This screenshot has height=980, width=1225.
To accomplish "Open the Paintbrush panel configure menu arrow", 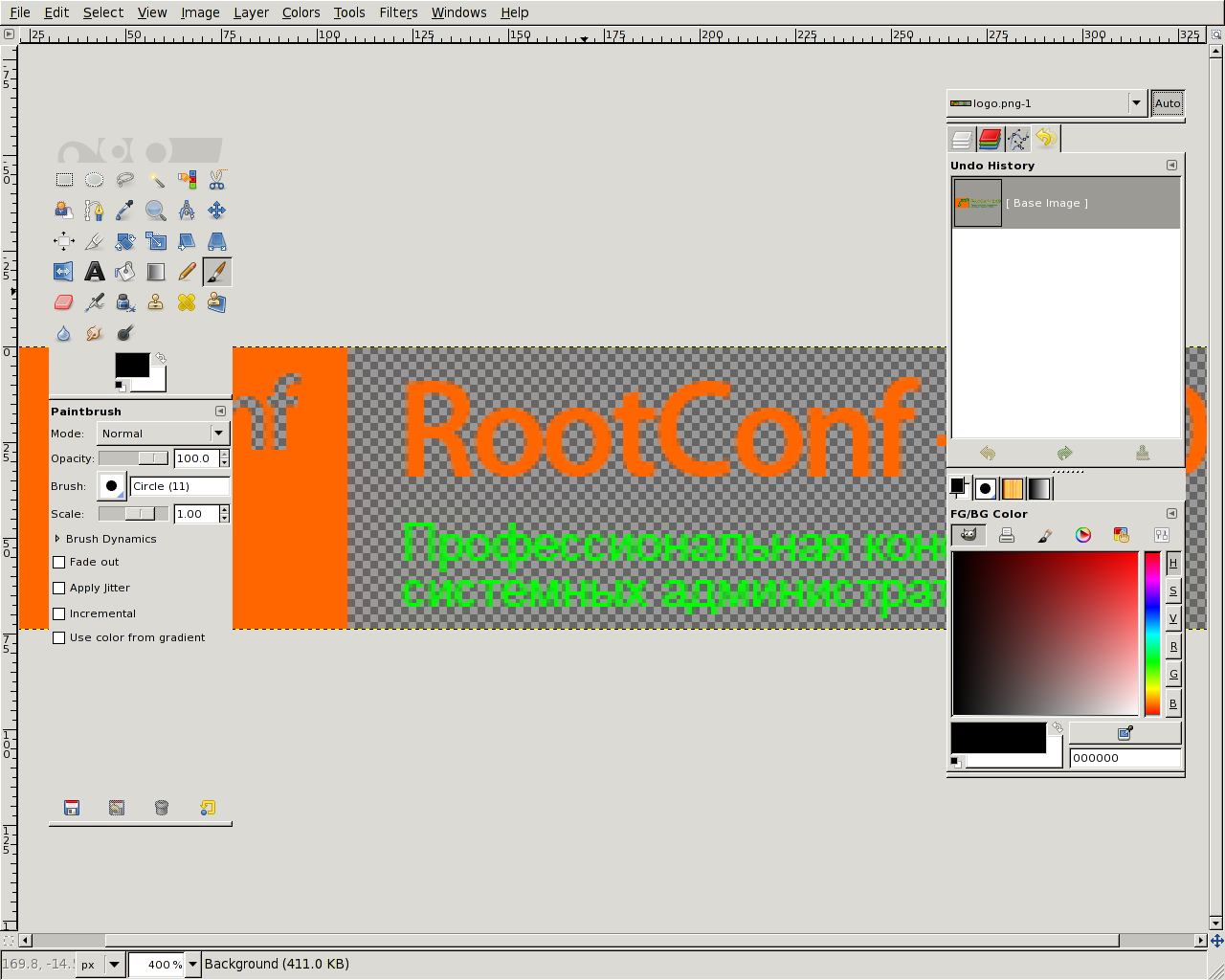I will point(220,412).
